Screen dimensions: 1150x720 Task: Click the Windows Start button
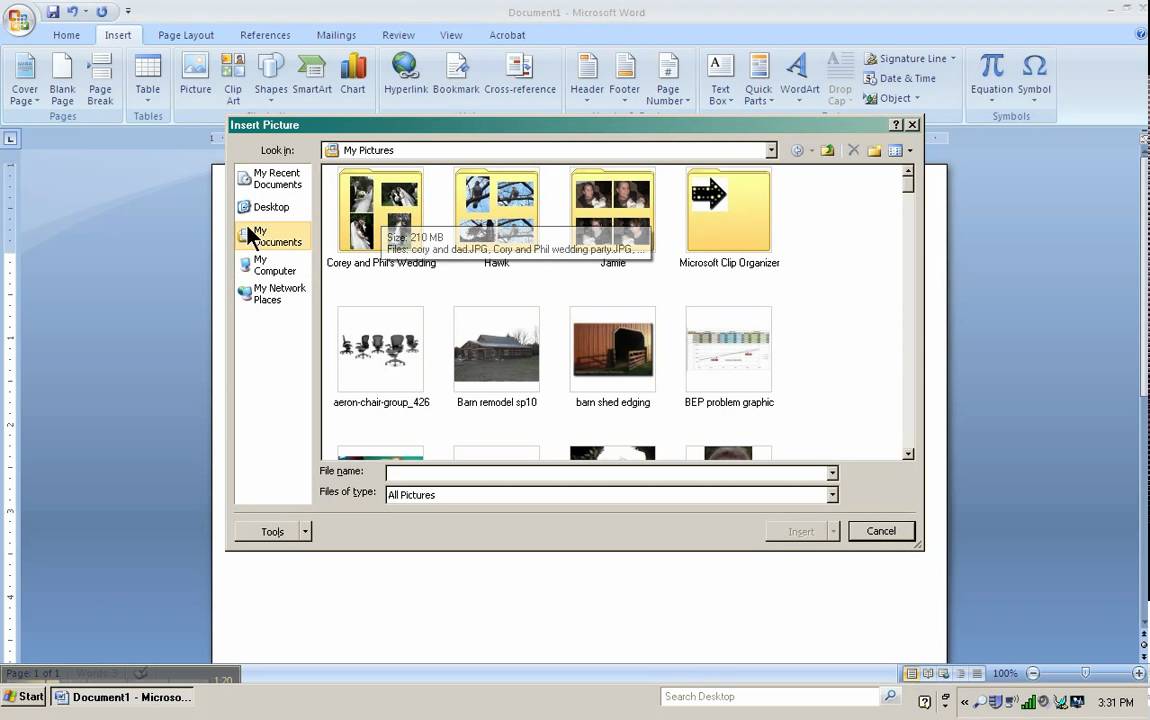click(x=23, y=697)
